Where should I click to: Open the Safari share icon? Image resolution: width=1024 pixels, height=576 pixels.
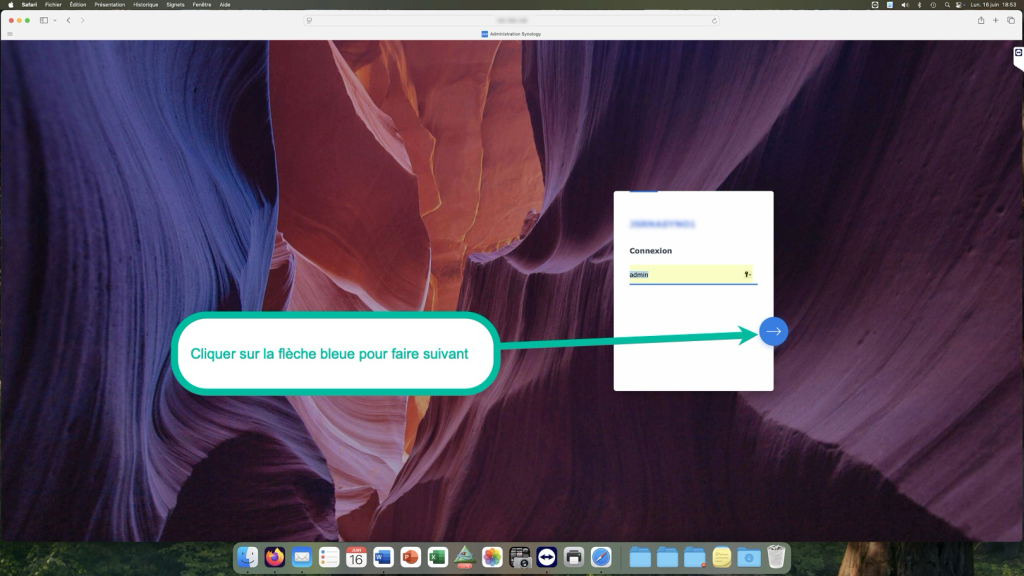pyautogui.click(x=981, y=20)
